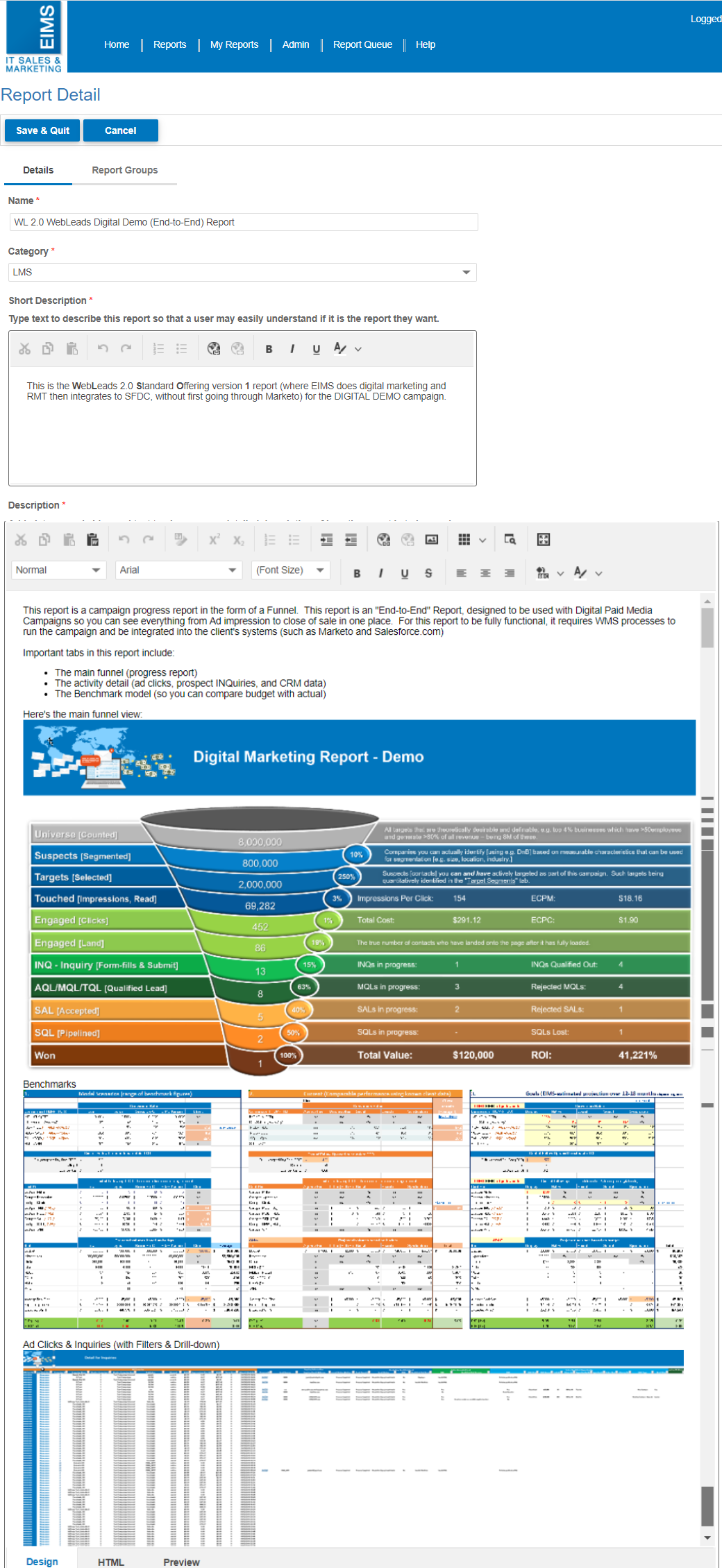Open the Help menu item
Image resolution: width=722 pixels, height=1568 pixels.
tap(426, 44)
